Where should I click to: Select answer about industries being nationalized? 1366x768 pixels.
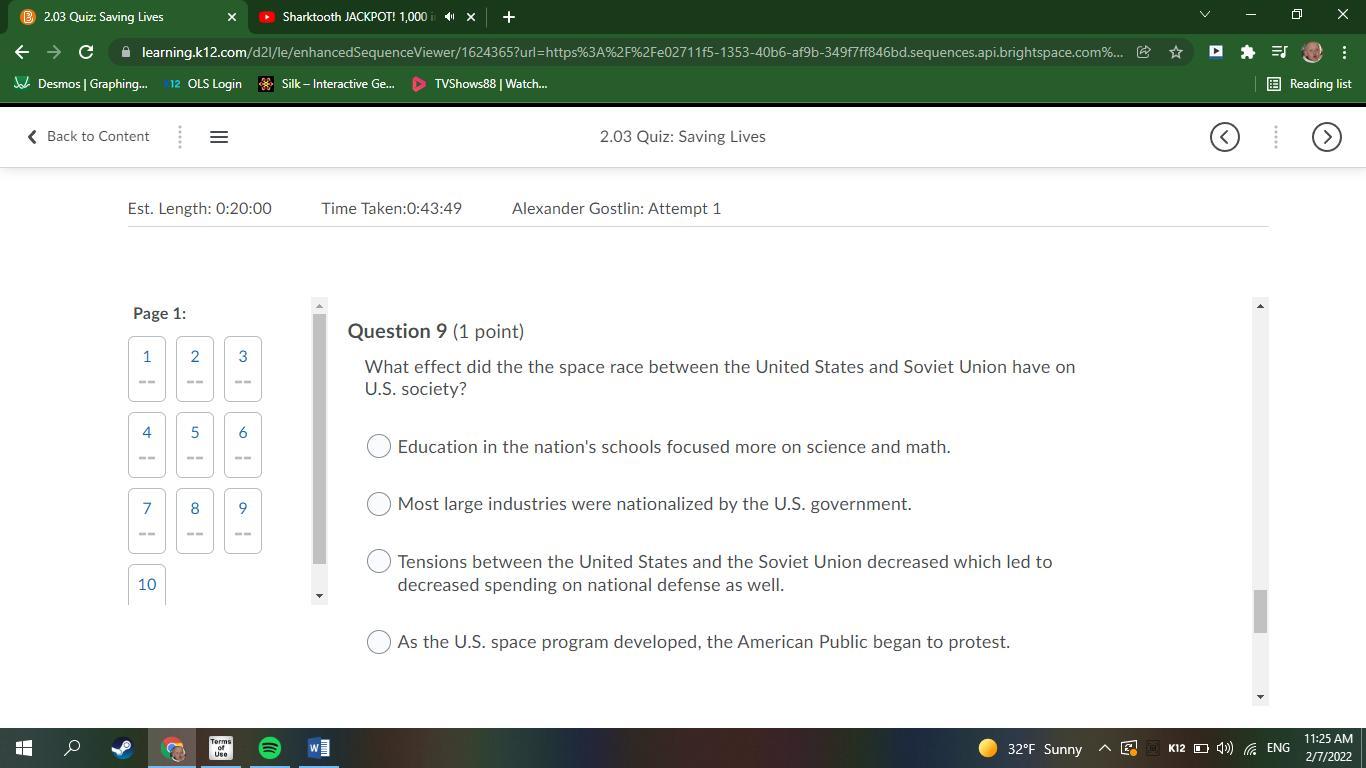[x=379, y=504]
